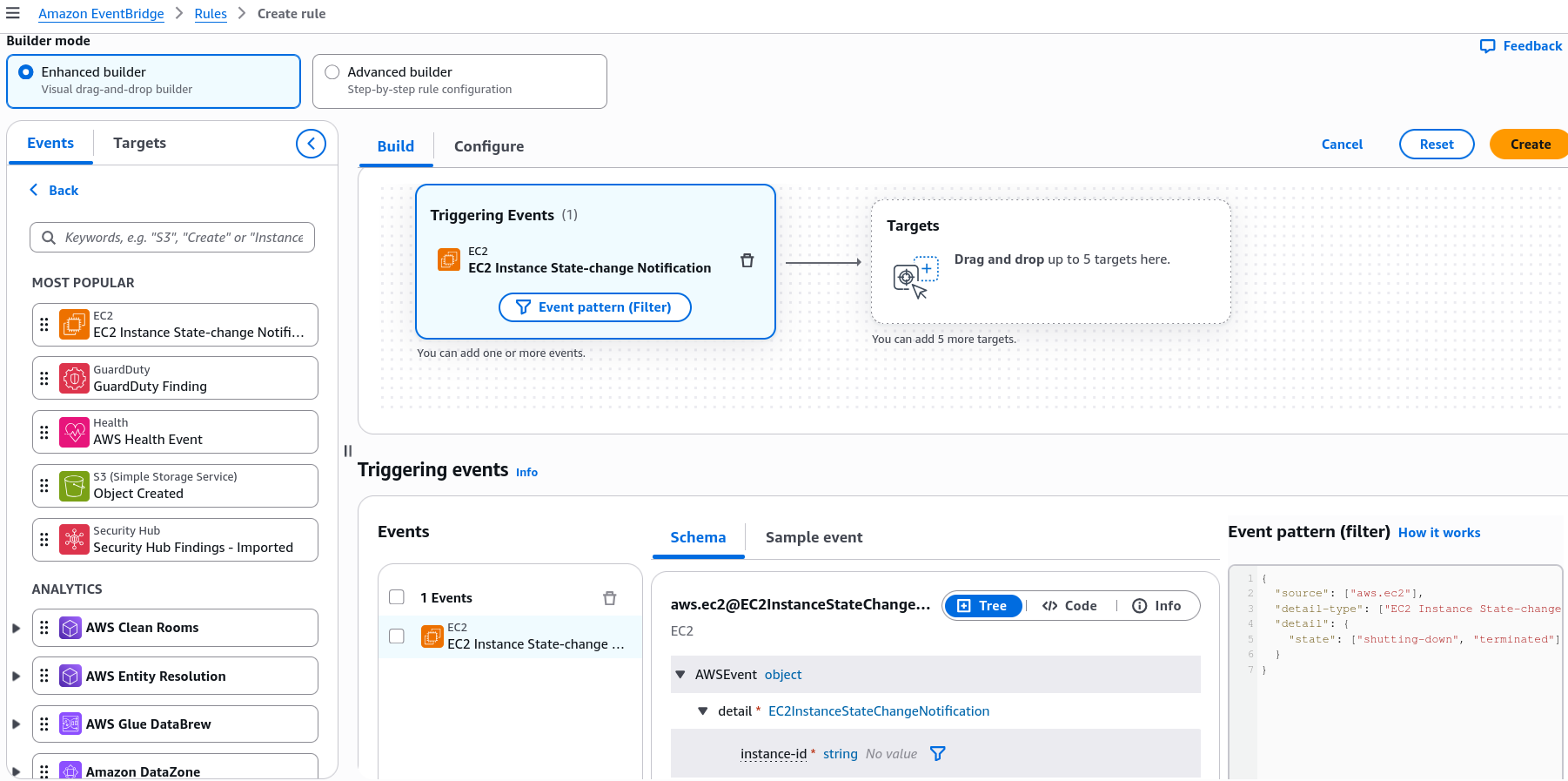Screen dimensions: 1568x781
Task: Click the EC2 icon in Triggering Events card
Action: pyautogui.click(x=449, y=259)
